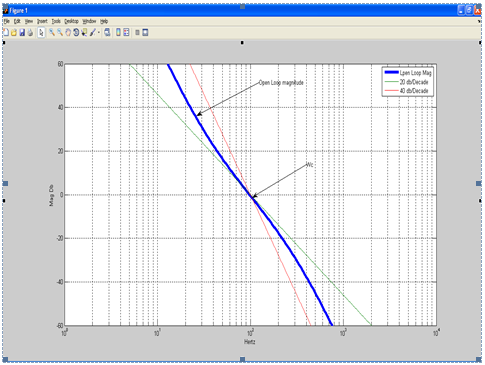Click the Open File folder icon
This screenshot has height=365, width=485.
pyautogui.click(x=14, y=32)
